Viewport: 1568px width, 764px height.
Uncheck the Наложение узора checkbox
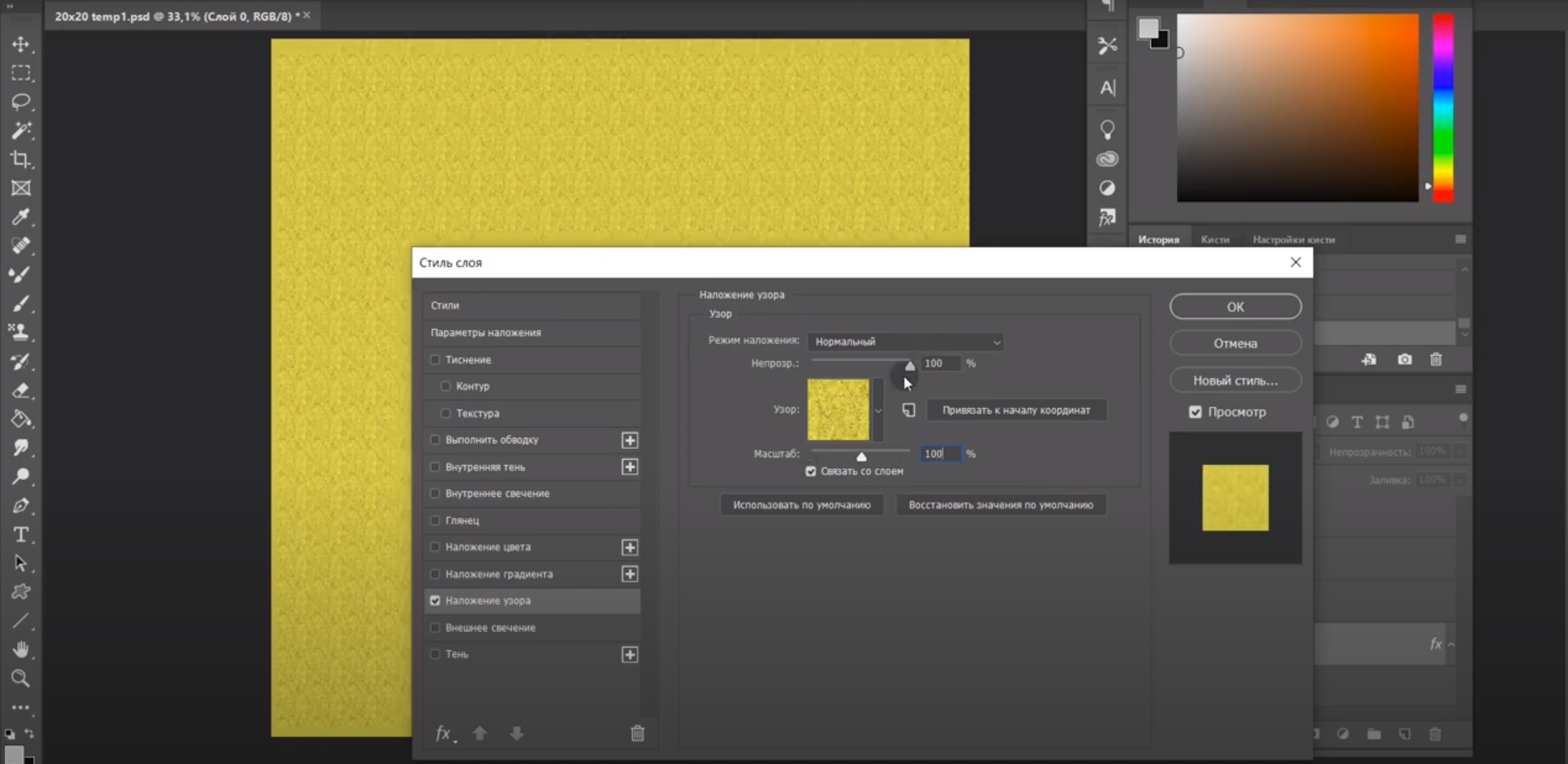435,600
